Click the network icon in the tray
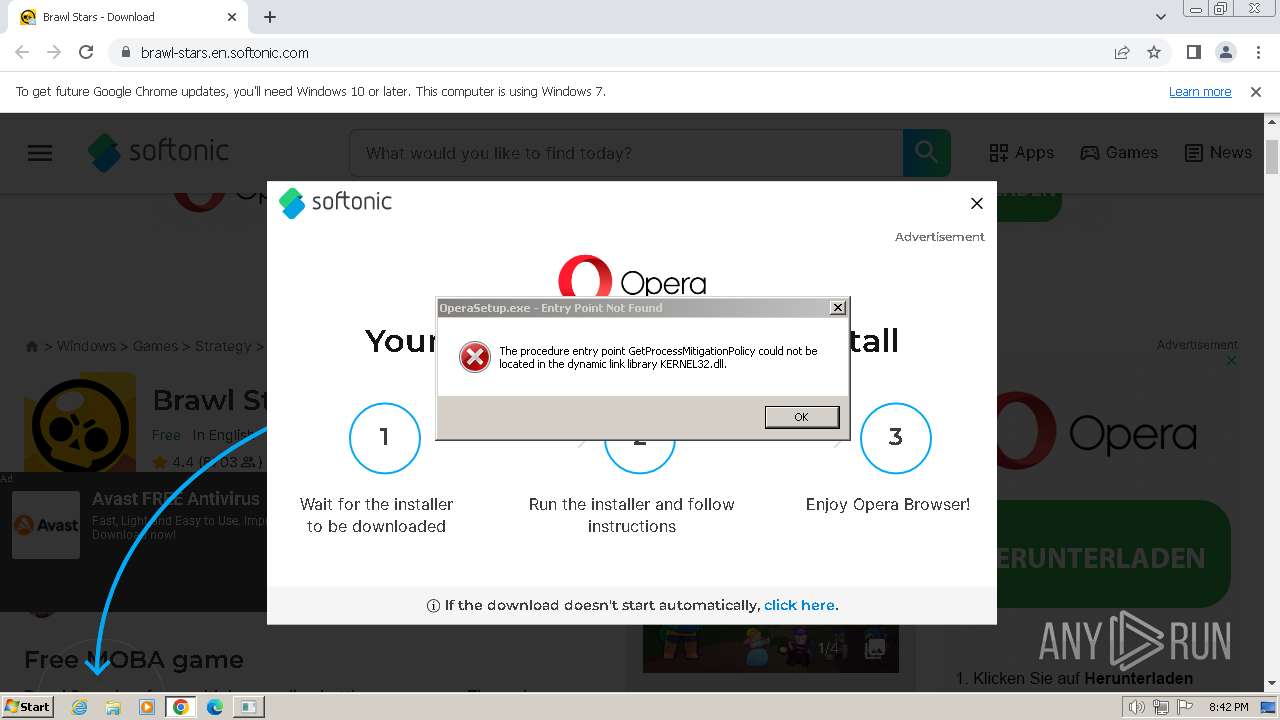 tap(1160, 707)
